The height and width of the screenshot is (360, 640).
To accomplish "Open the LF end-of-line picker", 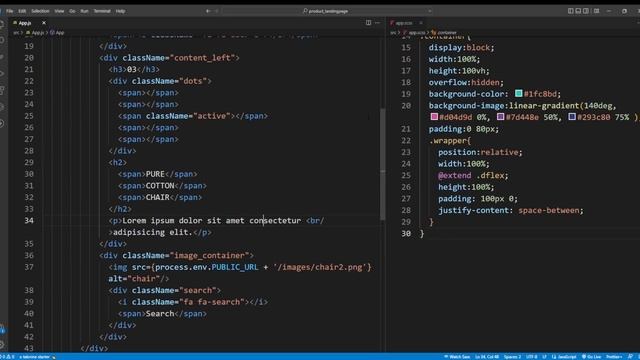I will 544,357.
